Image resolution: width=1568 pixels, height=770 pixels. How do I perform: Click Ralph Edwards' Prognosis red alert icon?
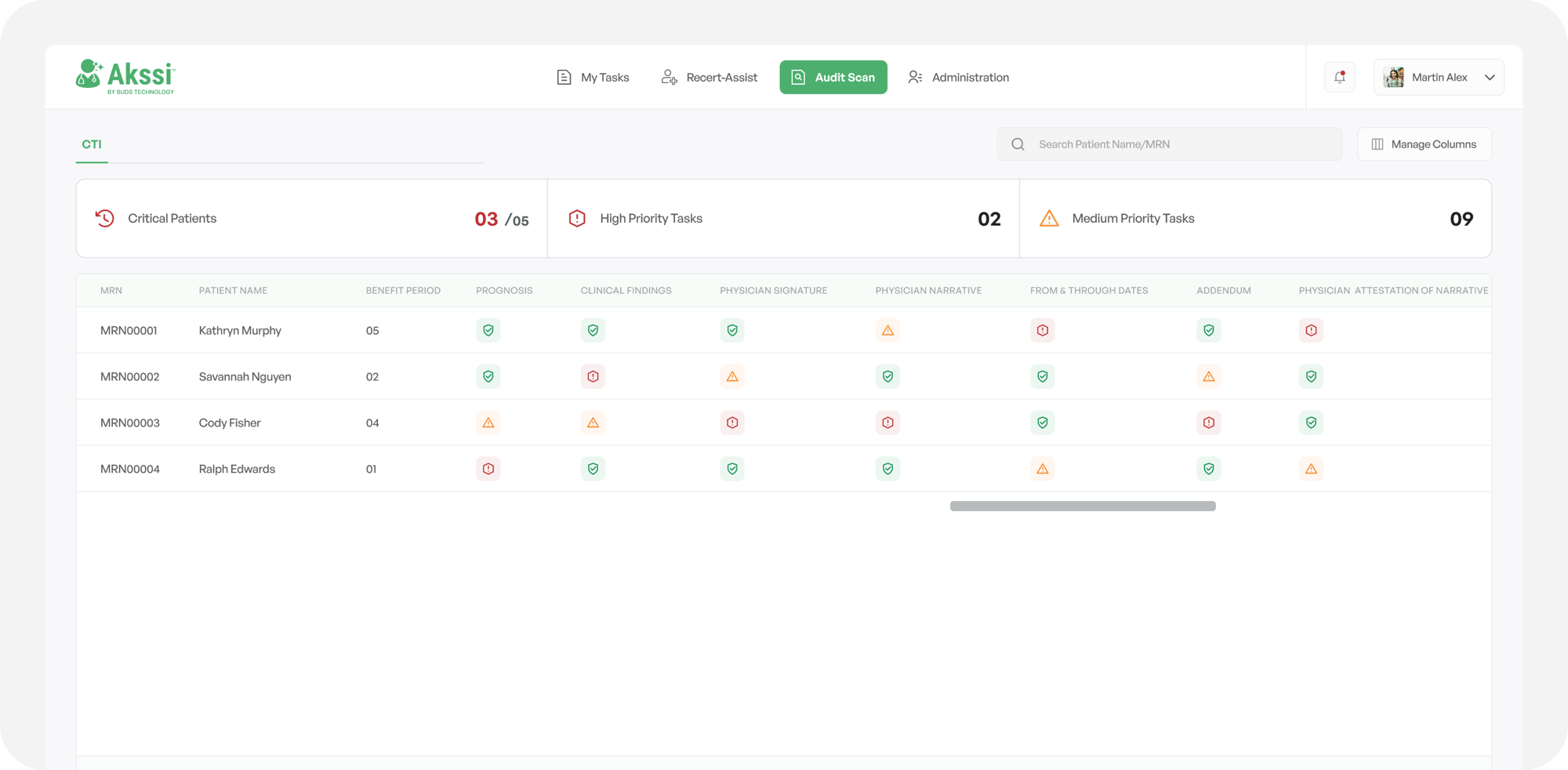tap(488, 469)
